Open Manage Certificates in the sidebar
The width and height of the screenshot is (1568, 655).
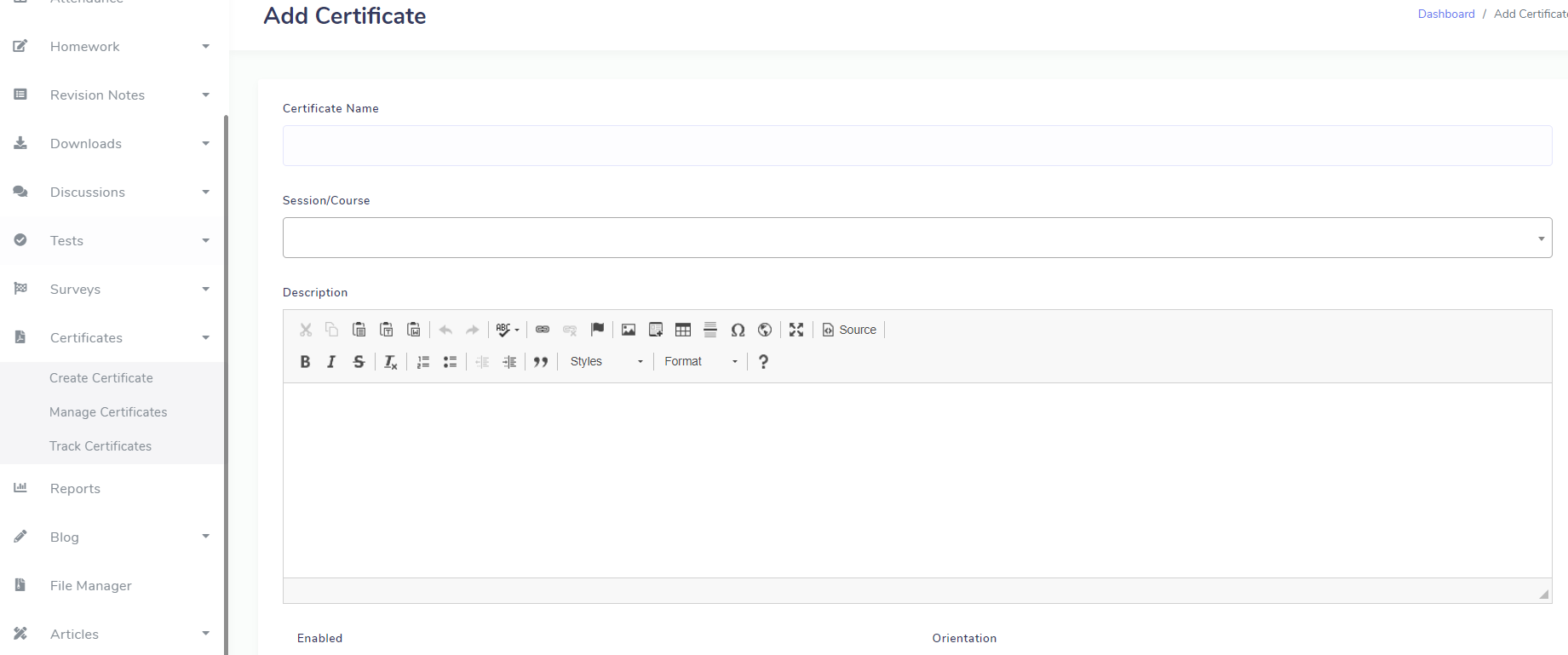click(108, 412)
